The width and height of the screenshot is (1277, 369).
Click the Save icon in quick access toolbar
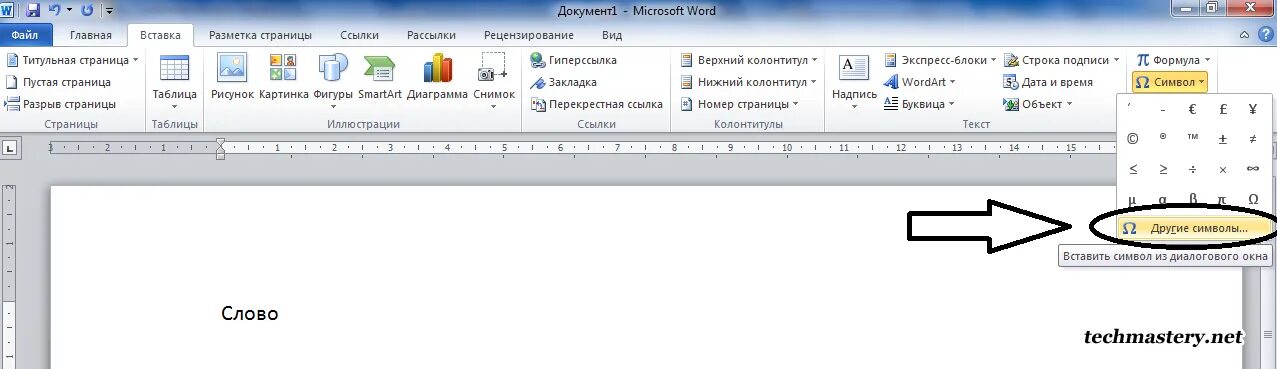pyautogui.click(x=33, y=11)
